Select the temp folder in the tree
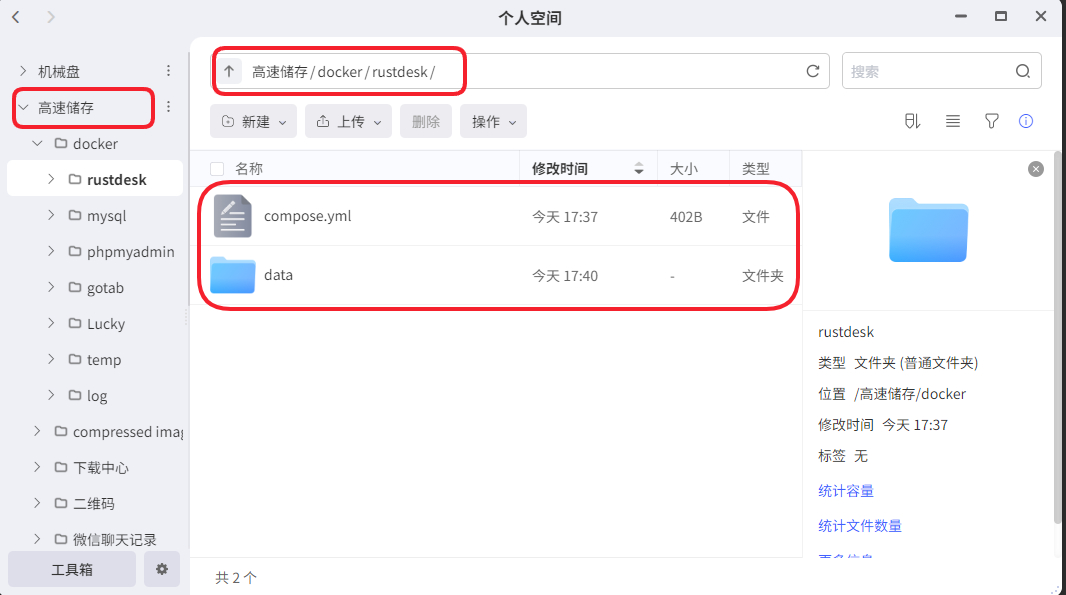 pyautogui.click(x=104, y=360)
